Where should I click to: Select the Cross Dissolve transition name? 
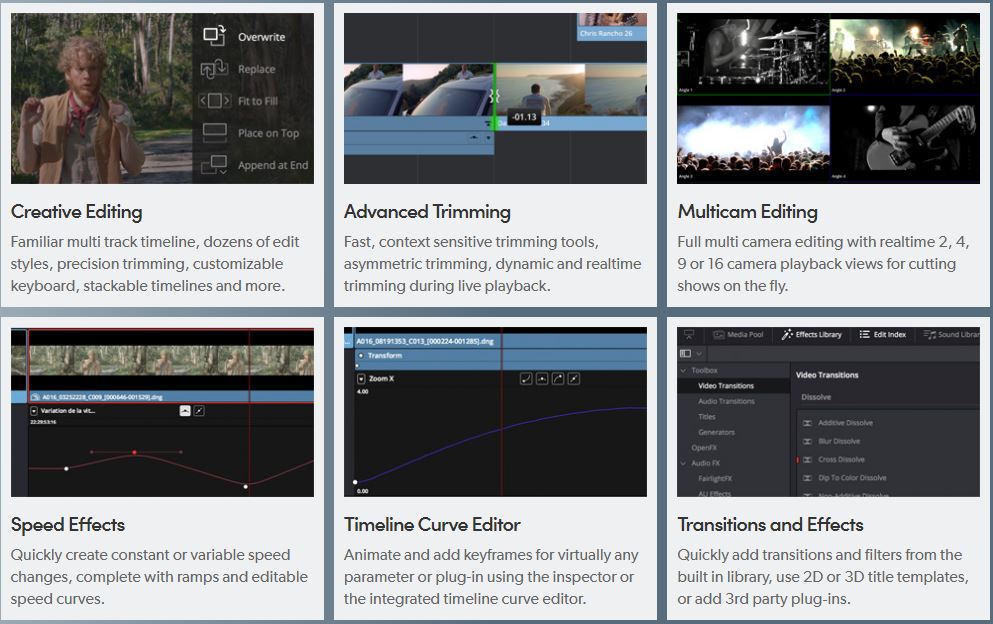pyautogui.click(x=841, y=460)
